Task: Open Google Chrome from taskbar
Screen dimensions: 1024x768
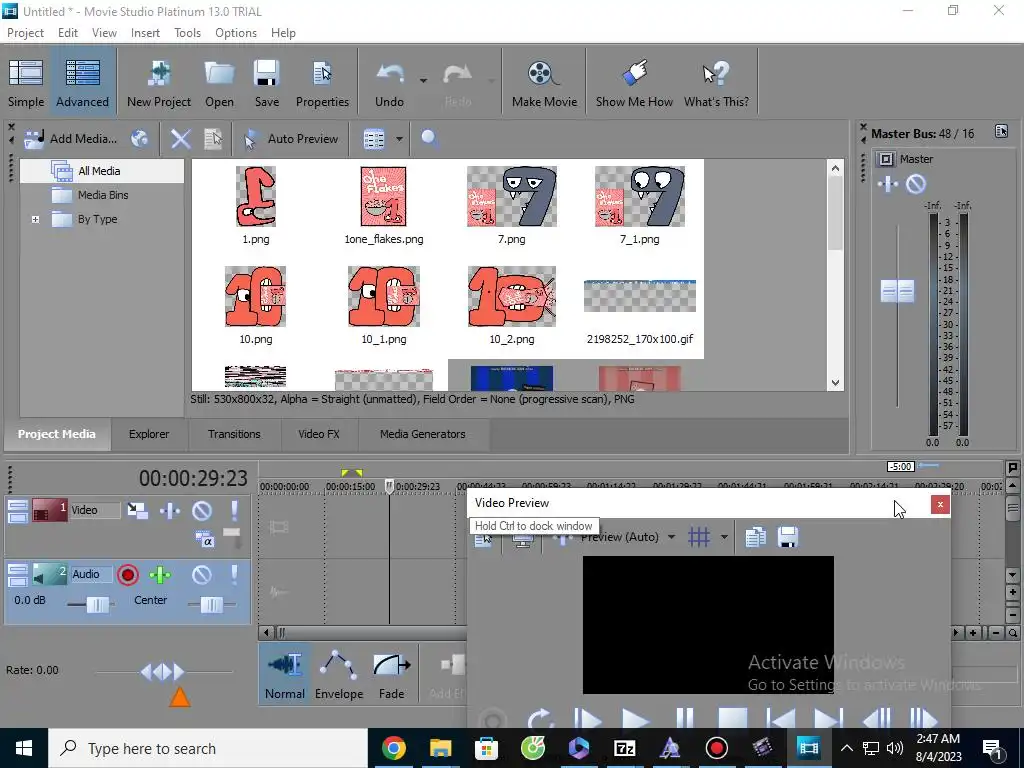Action: (x=394, y=748)
